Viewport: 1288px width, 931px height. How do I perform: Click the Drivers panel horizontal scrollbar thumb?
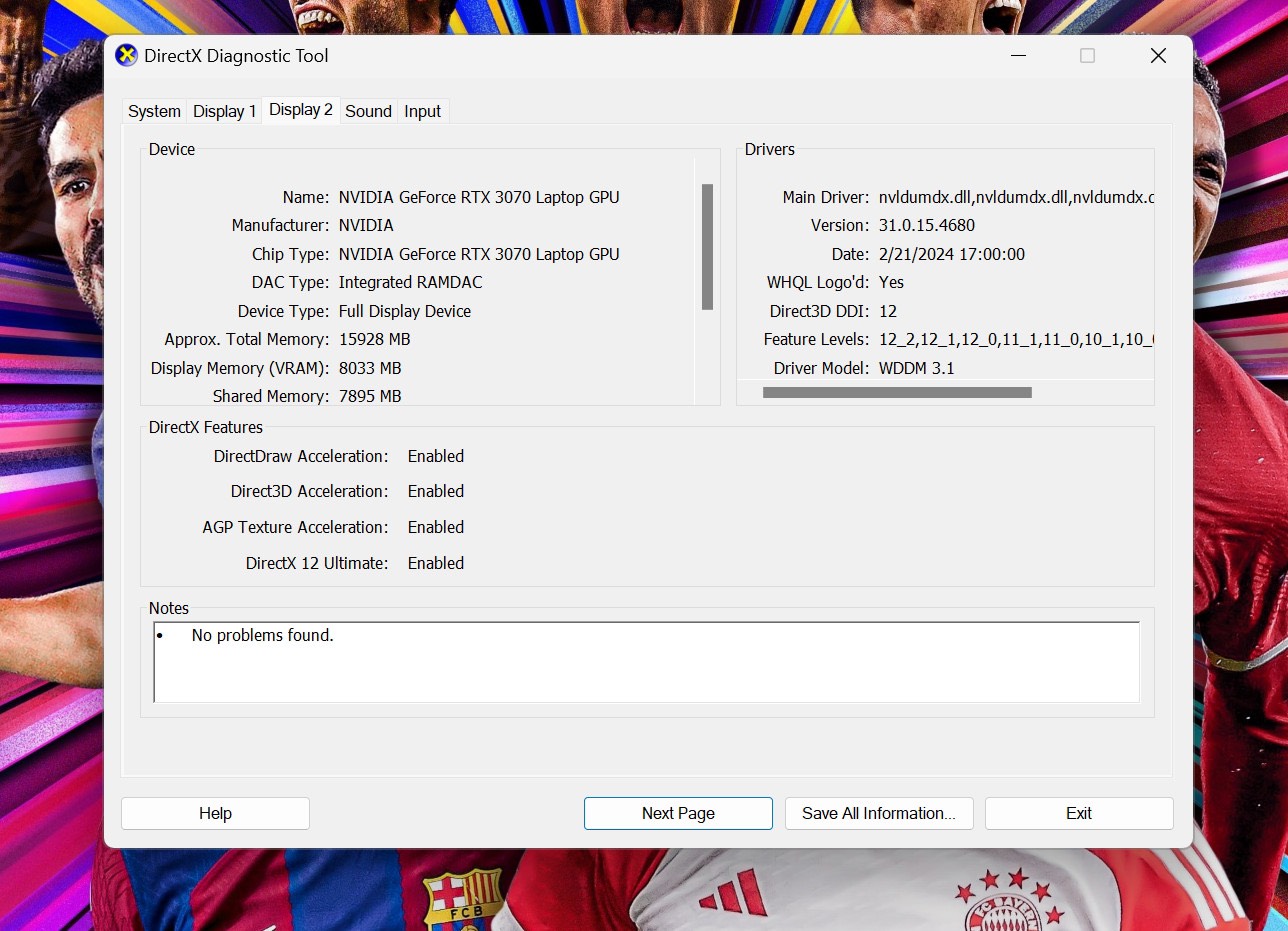(896, 393)
